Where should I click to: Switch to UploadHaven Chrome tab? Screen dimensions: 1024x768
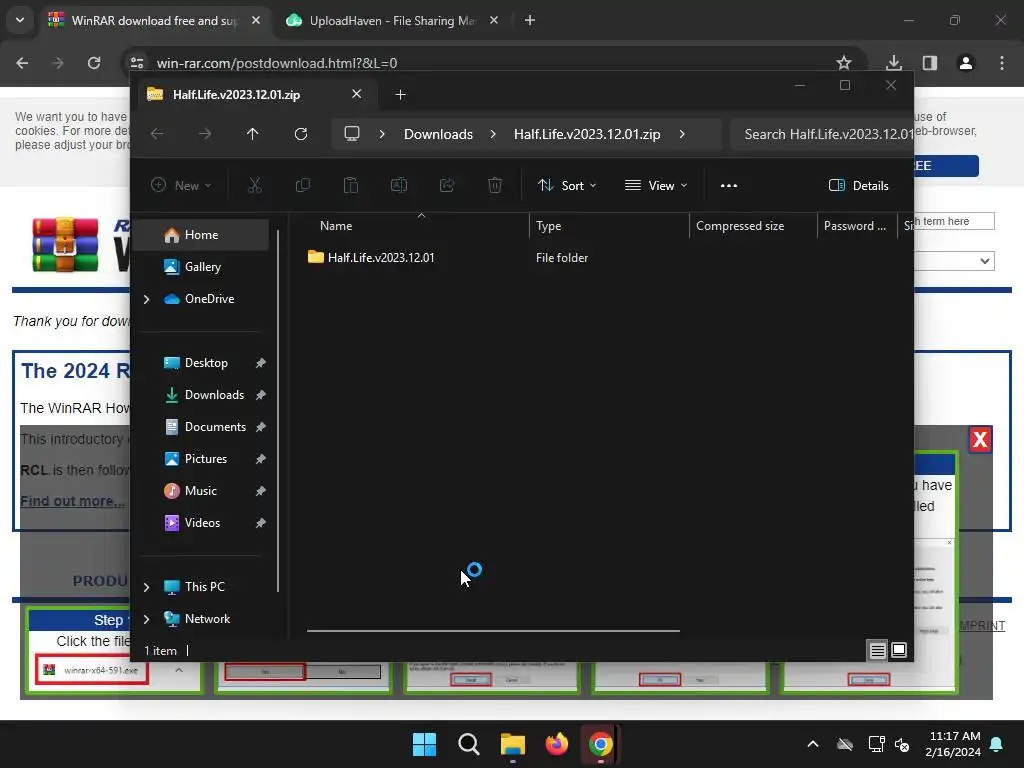click(392, 20)
